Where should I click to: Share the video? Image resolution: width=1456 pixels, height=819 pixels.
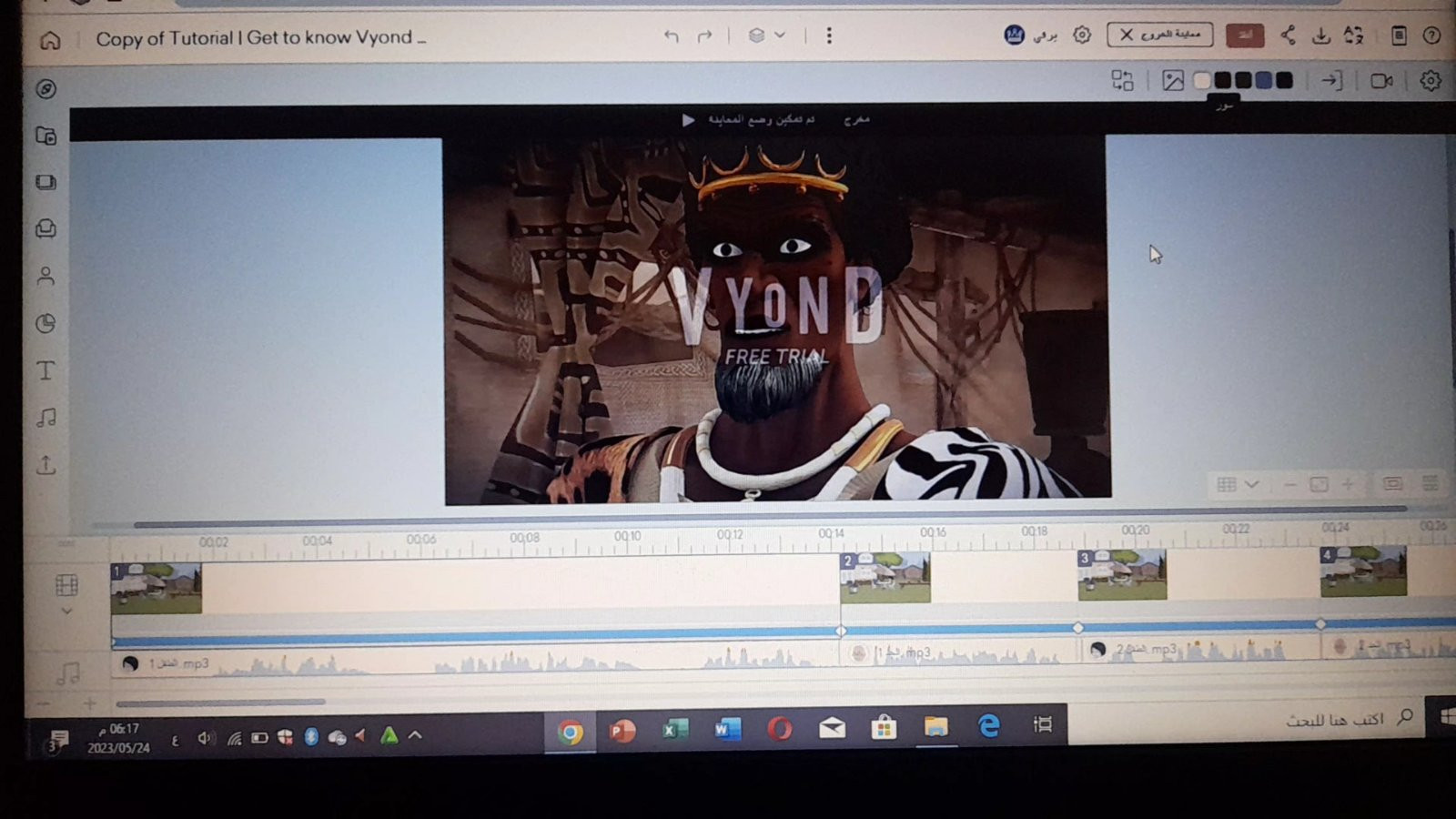point(1288,35)
